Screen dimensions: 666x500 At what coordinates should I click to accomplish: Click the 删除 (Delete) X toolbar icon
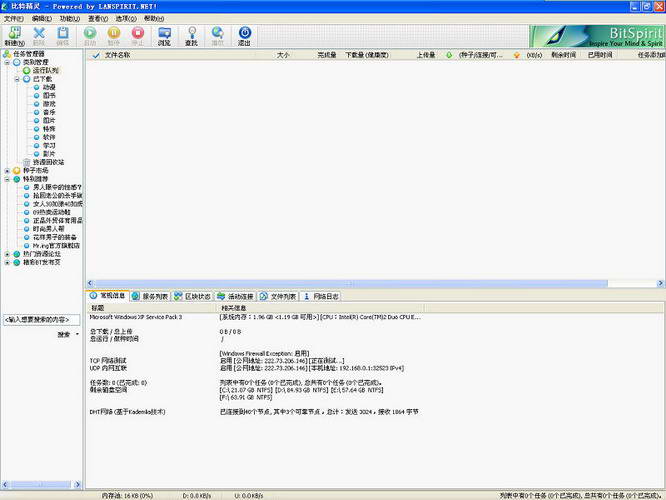point(39,34)
